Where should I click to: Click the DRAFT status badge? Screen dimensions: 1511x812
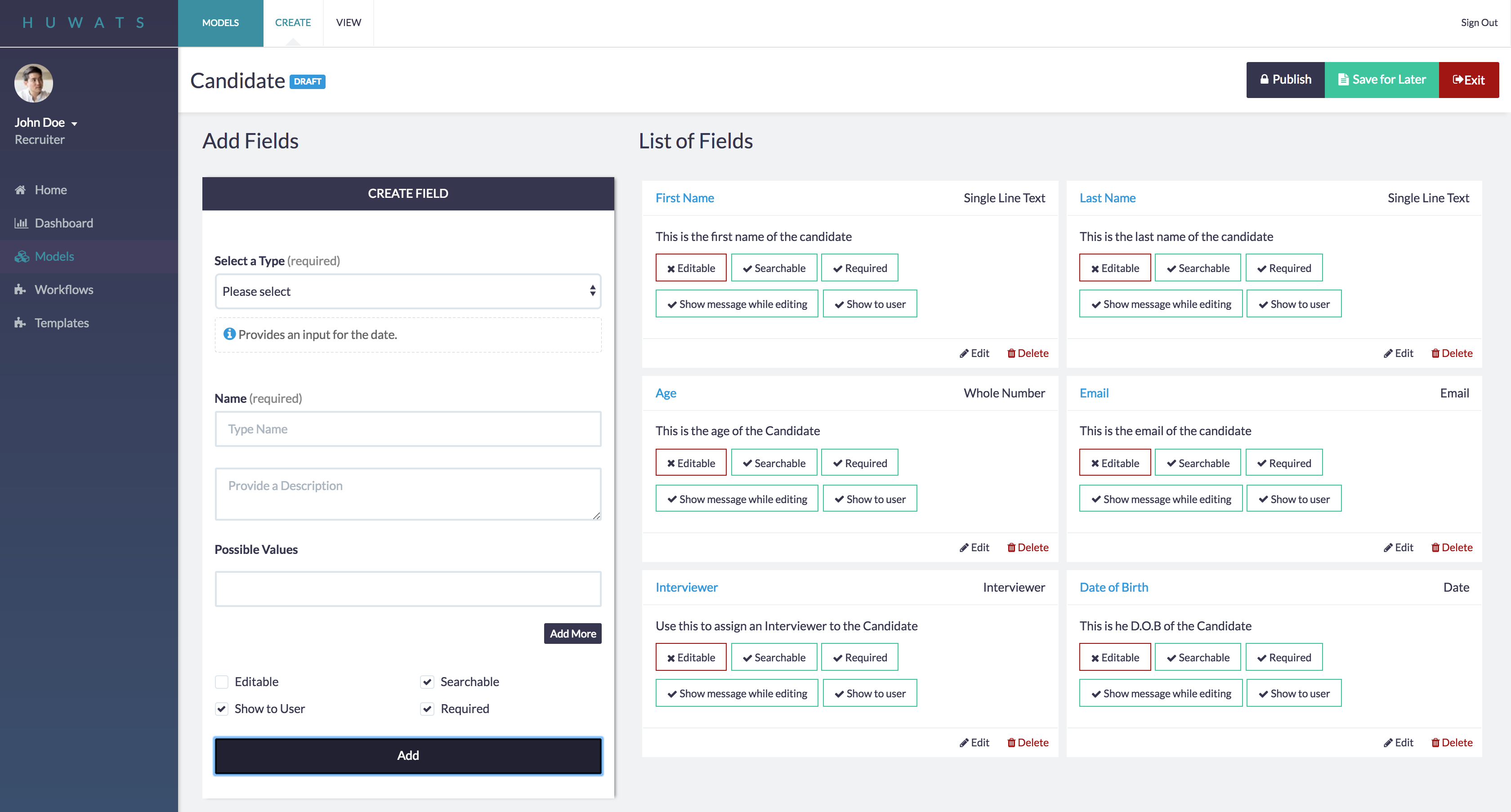tap(307, 81)
